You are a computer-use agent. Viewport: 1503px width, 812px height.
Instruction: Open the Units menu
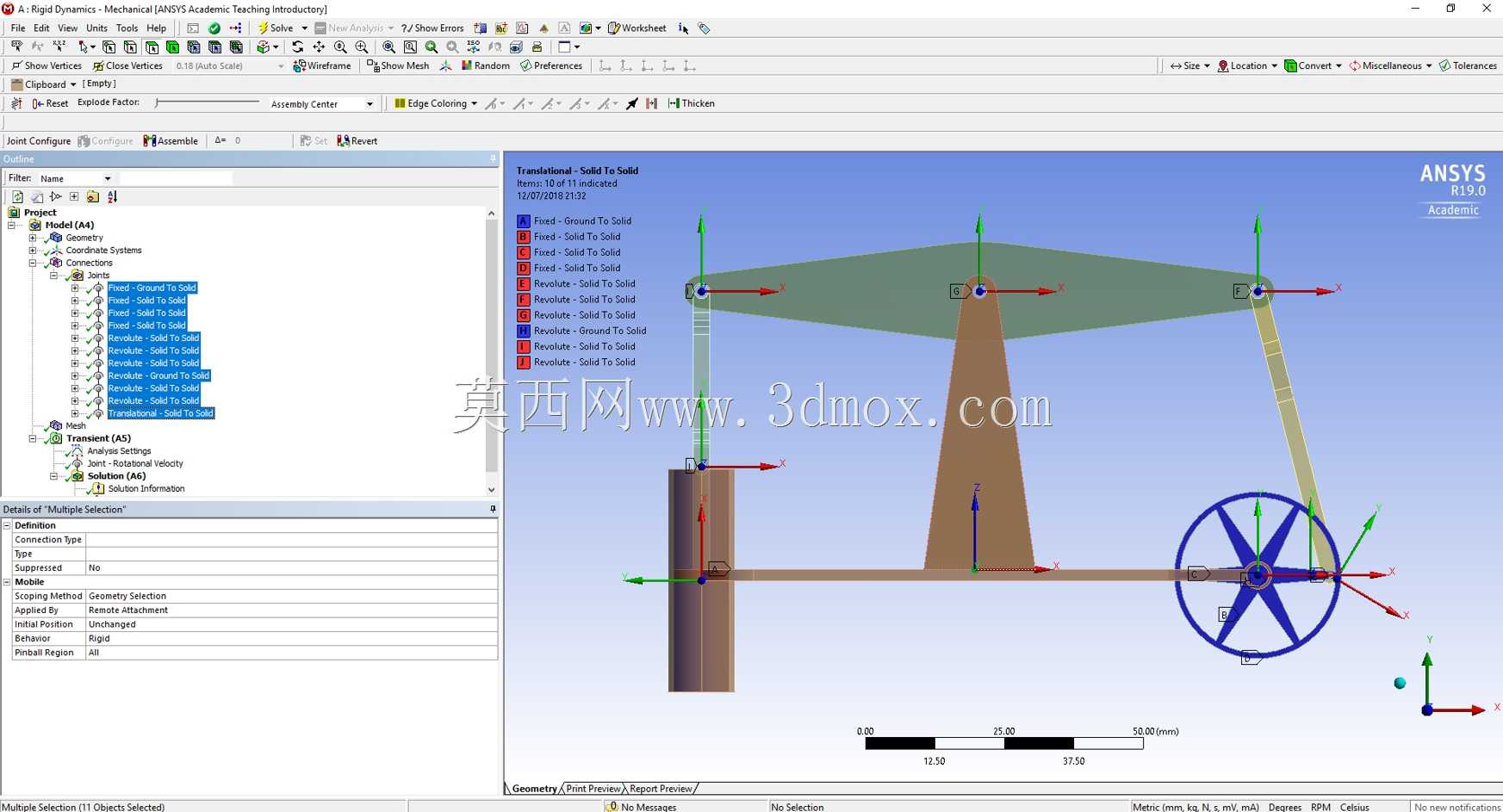click(96, 28)
